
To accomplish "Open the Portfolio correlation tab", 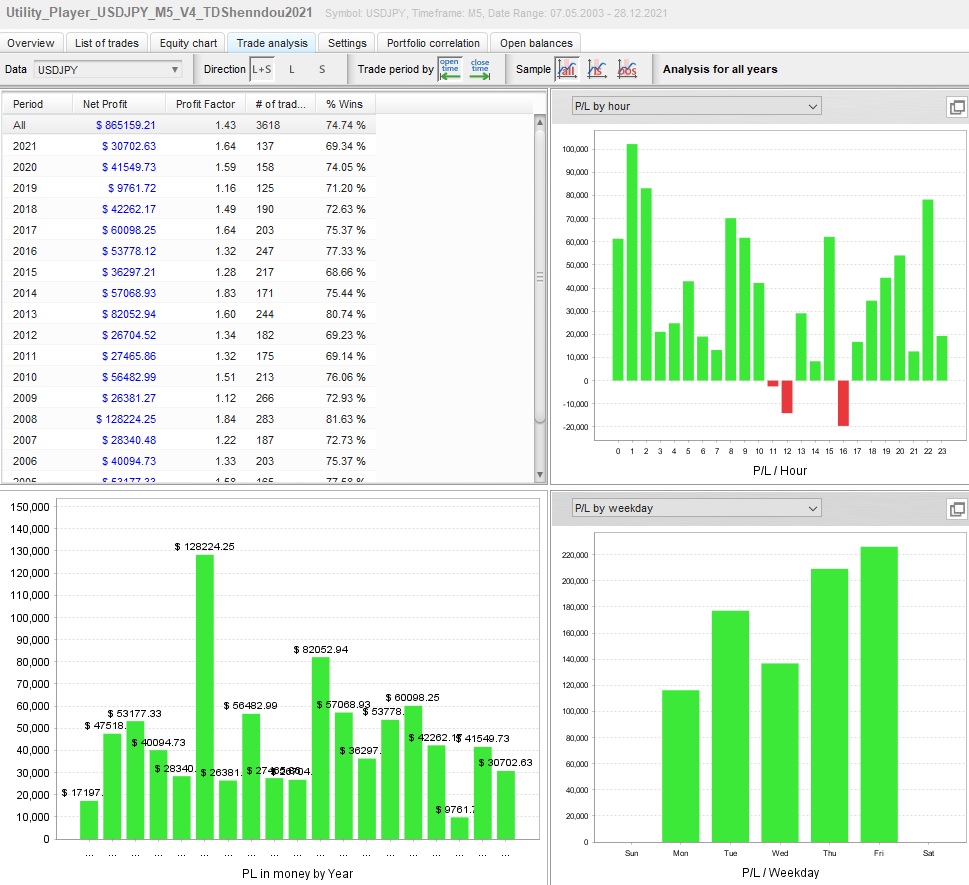I will [x=434, y=43].
